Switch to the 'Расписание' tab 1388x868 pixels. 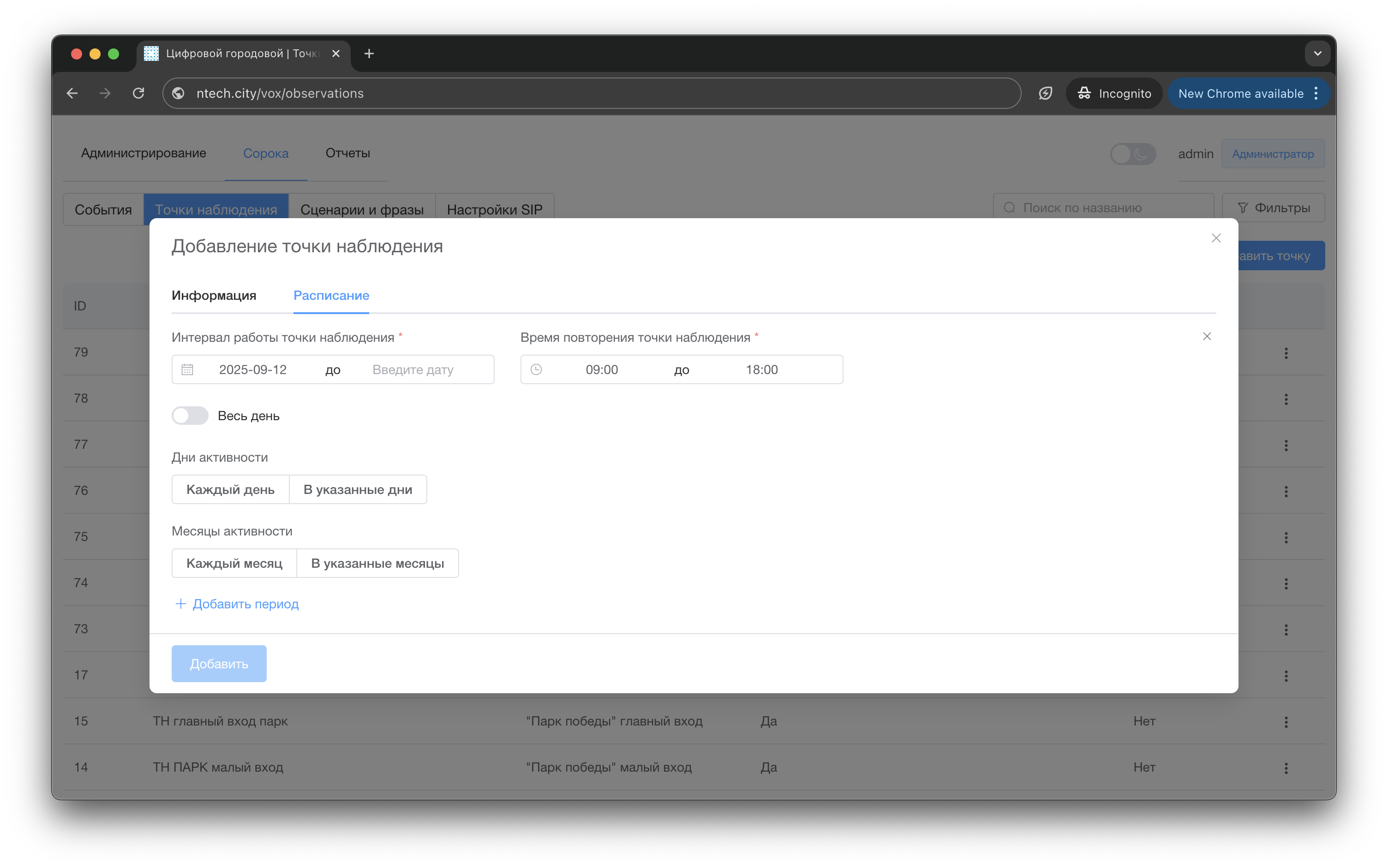pyautogui.click(x=331, y=296)
